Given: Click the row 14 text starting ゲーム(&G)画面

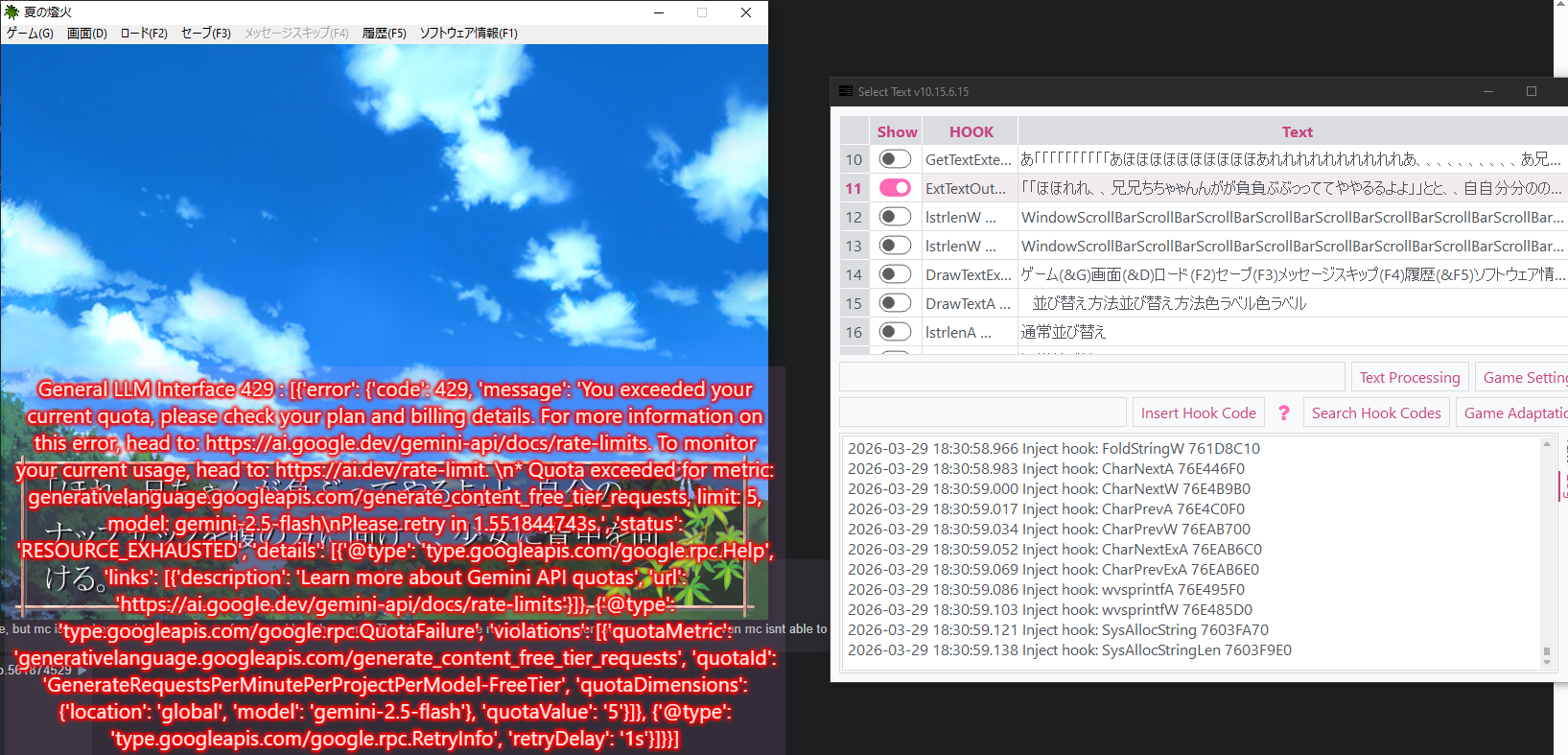Looking at the screenshot, I should [1292, 274].
